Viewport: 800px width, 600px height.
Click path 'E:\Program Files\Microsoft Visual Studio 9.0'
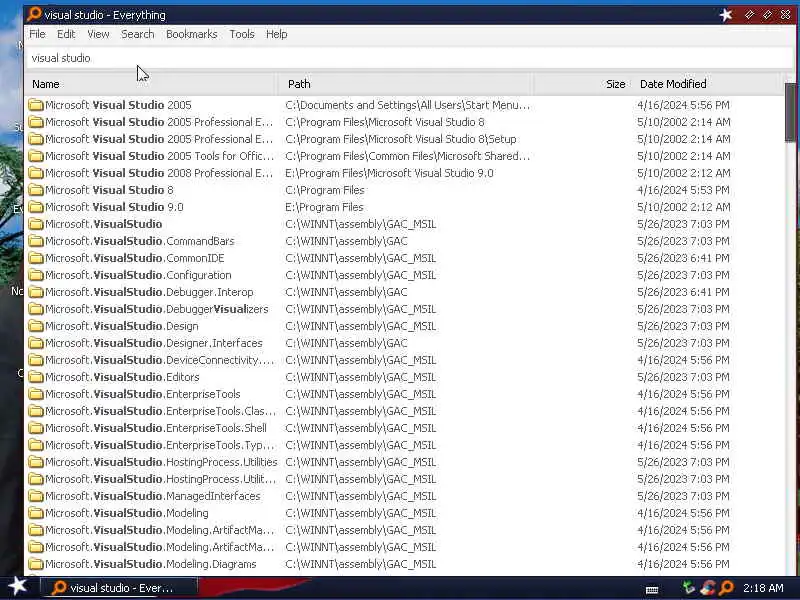tap(389, 173)
